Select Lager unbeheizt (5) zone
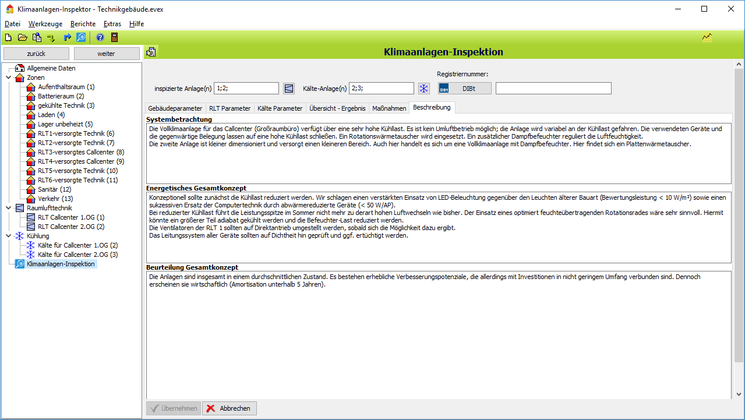 65,124
